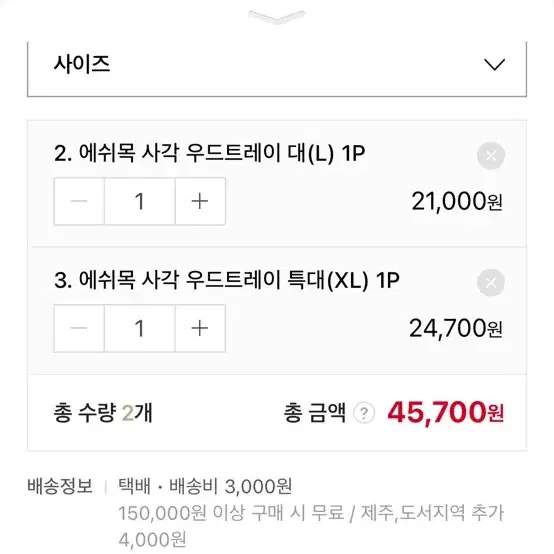Click the total 45,700원 amount
Image resolution: width=554 pixels, height=554 pixels.
446,413
